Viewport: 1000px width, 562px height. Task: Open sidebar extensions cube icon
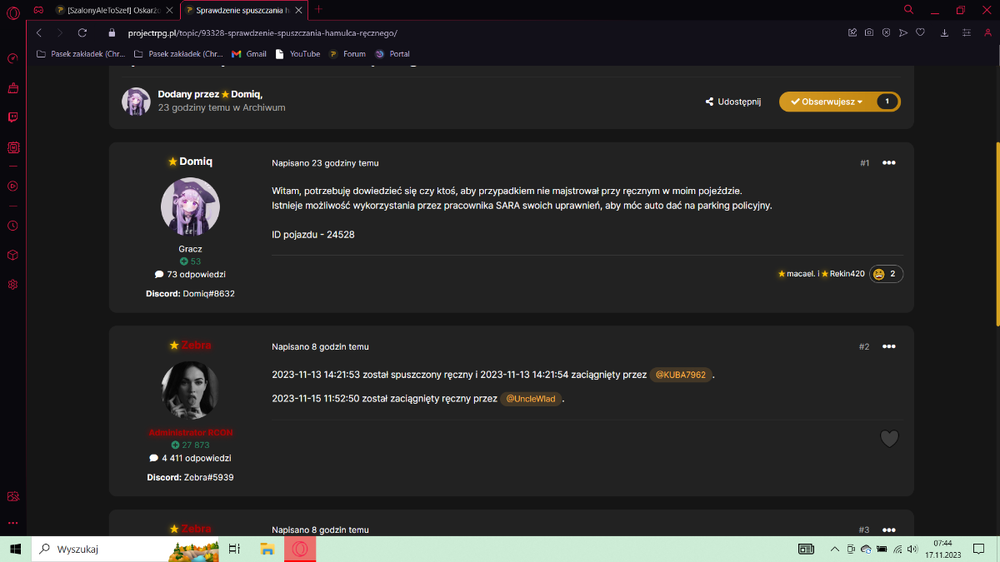[x=13, y=255]
